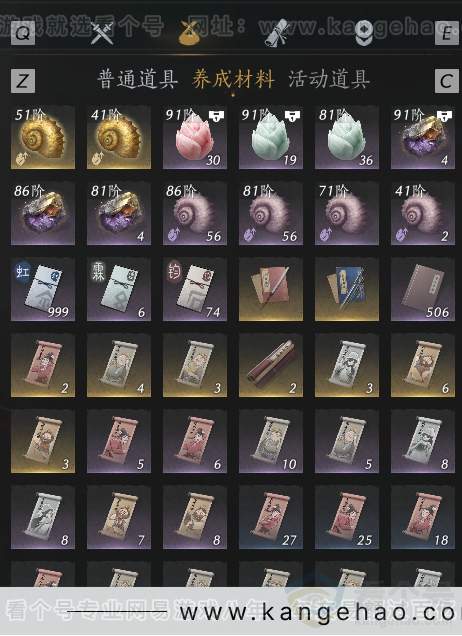Select the 虹 envelope with 999 count
This screenshot has width=462, height=636.
click(43, 289)
